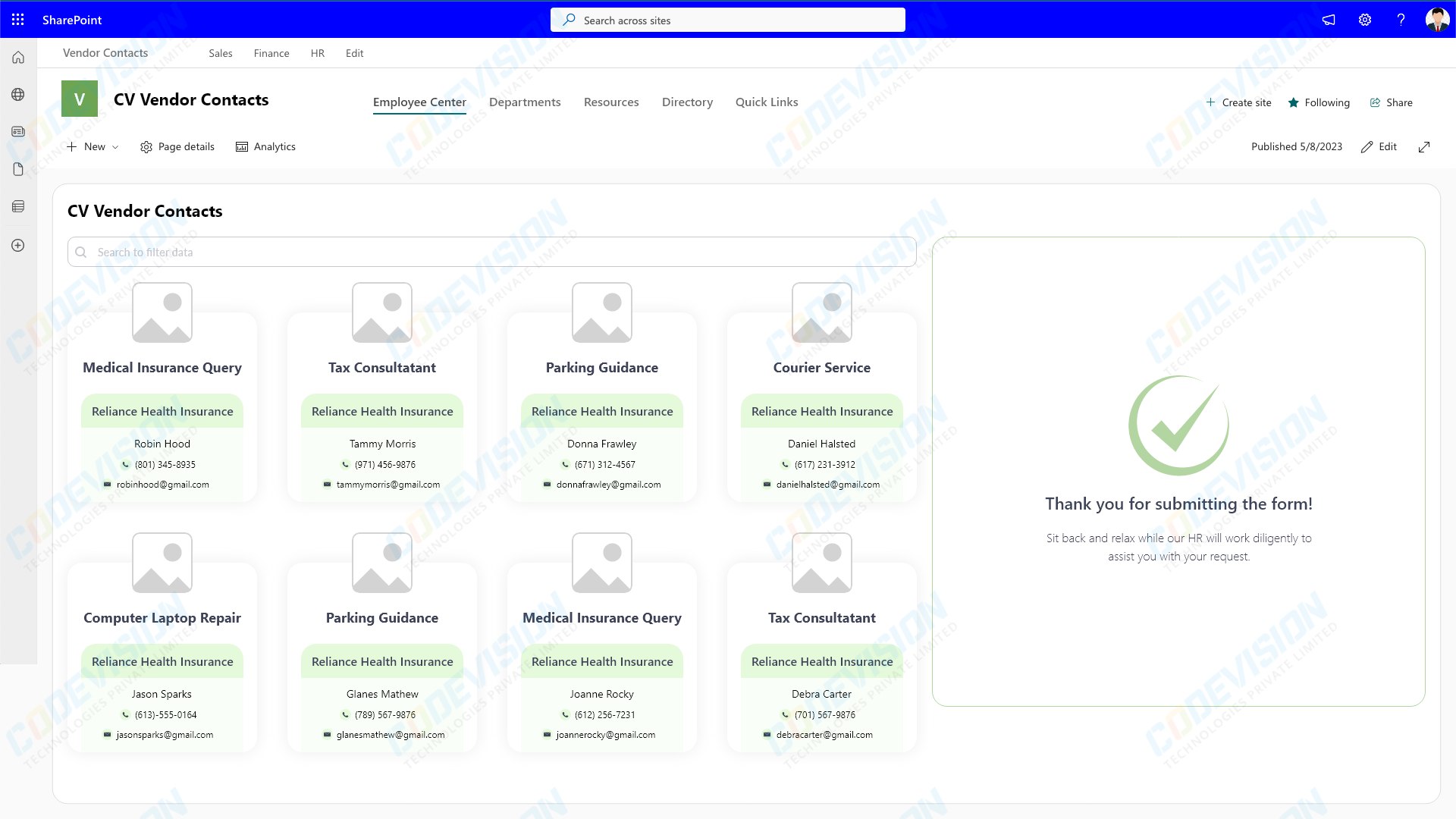Open the Finance hub link
Viewport: 1456px width, 819px height.
click(x=271, y=54)
